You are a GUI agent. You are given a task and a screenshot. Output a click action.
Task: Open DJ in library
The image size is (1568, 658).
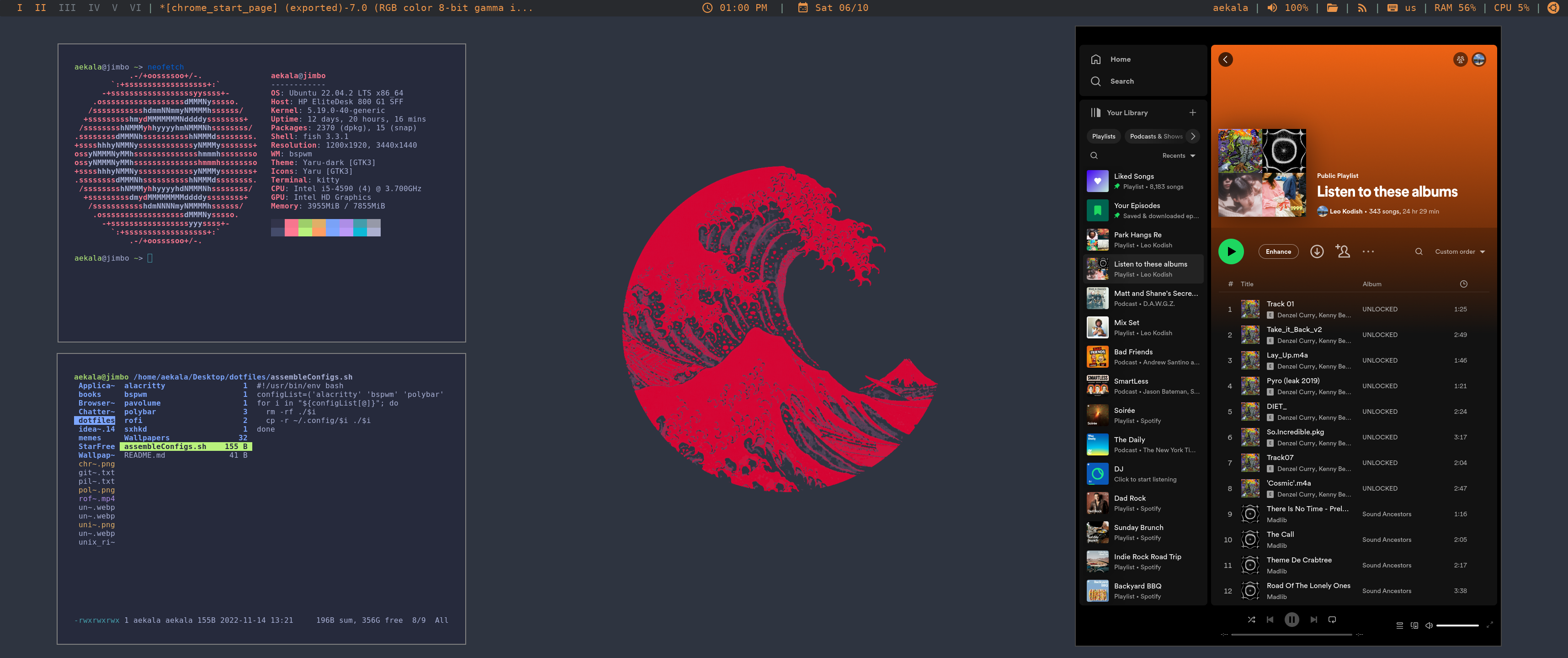coord(1143,473)
